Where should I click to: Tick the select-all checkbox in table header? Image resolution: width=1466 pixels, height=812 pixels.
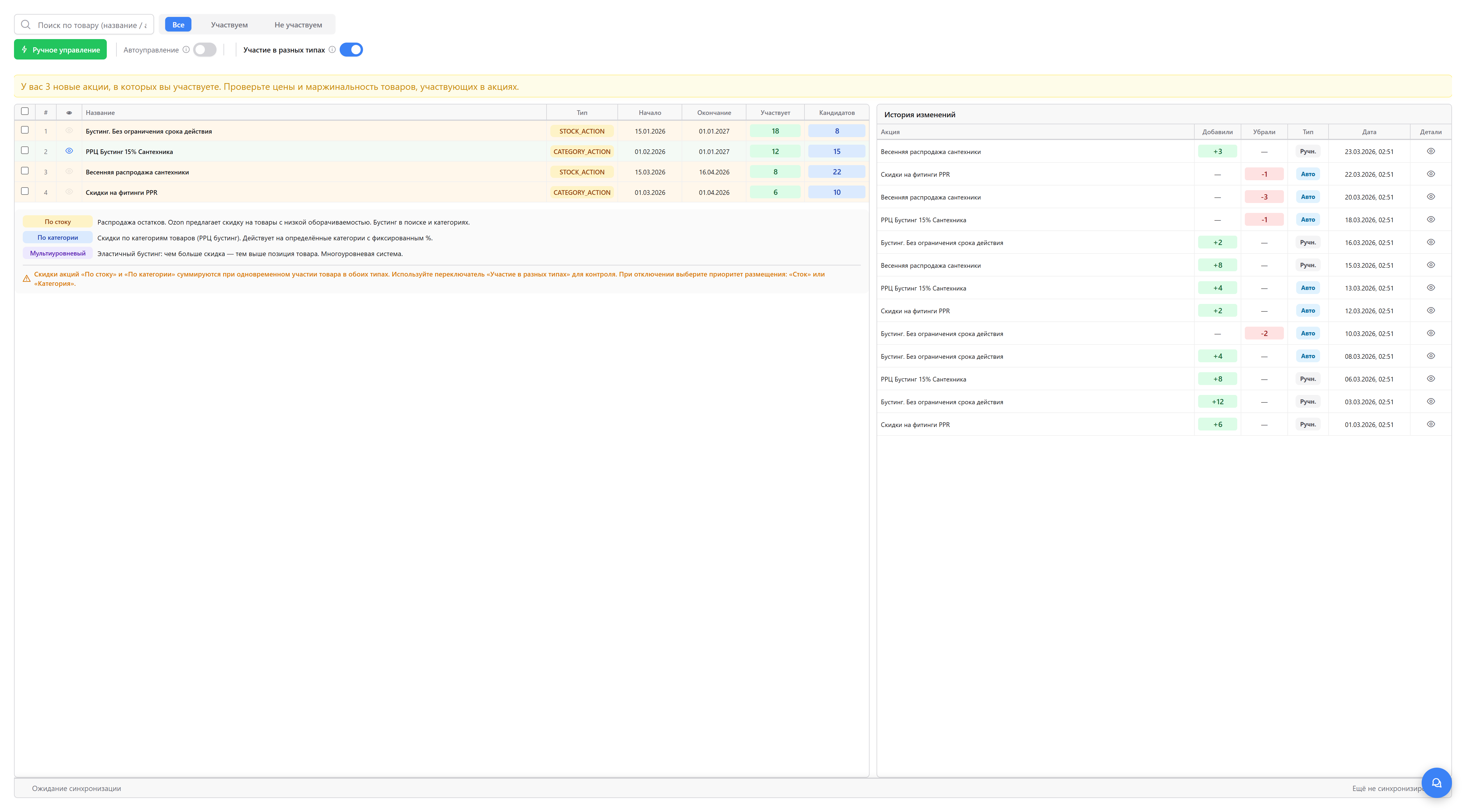(x=25, y=111)
